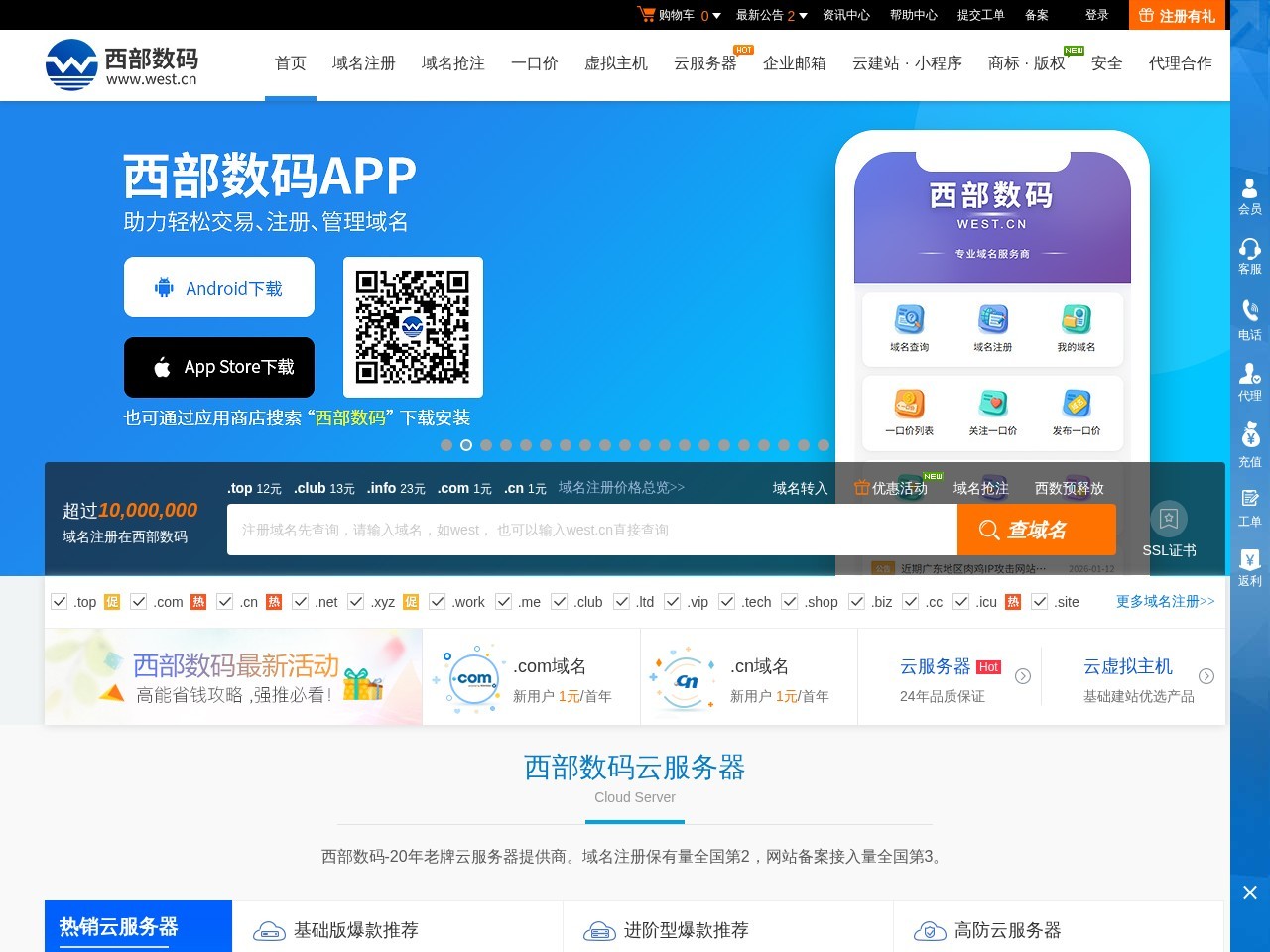The width and height of the screenshot is (1270, 952).
Task: Open the 企业邮箱 navigation menu
Action: point(794,63)
